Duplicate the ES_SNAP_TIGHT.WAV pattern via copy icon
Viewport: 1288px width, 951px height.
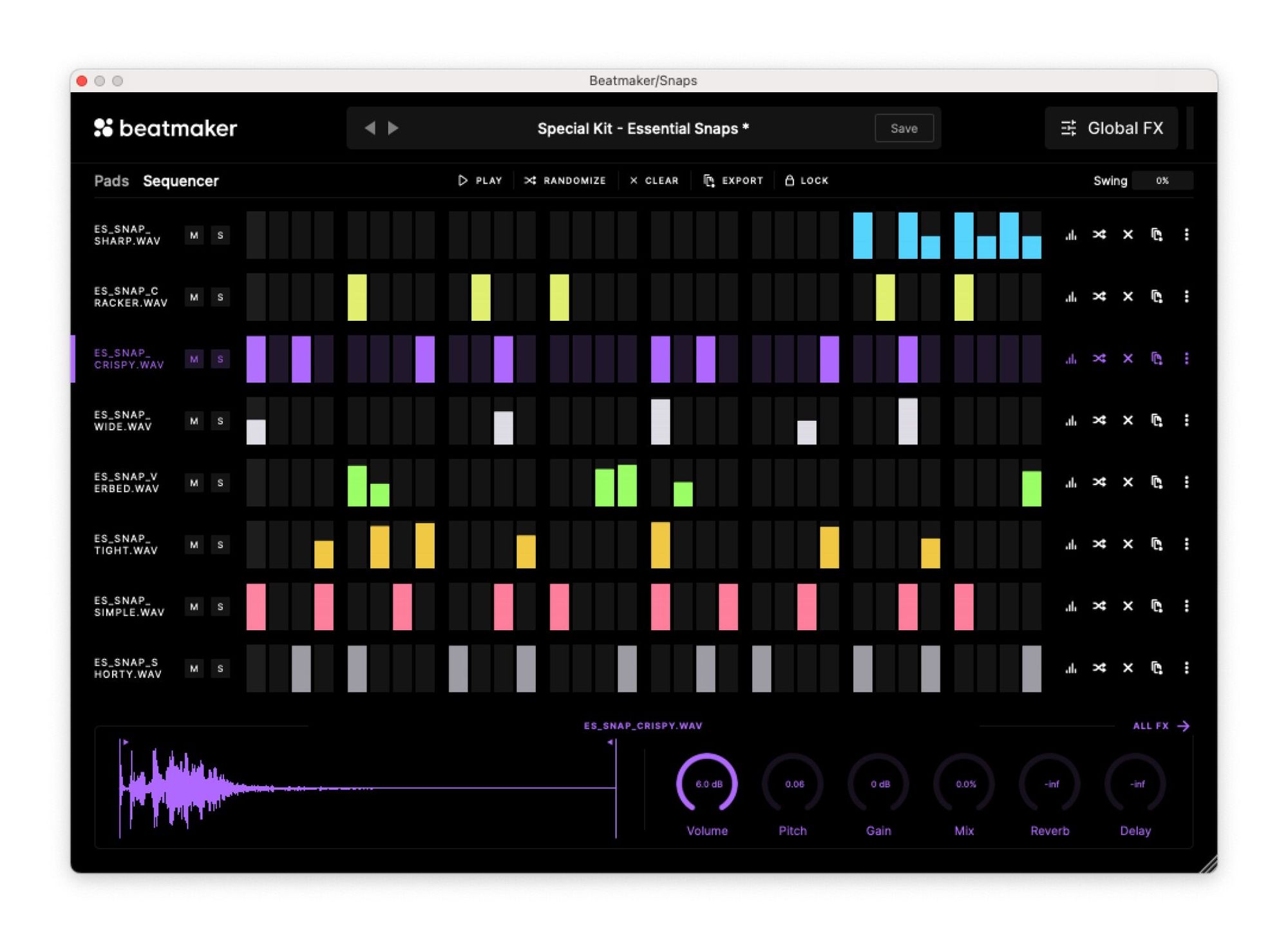pos(1157,544)
